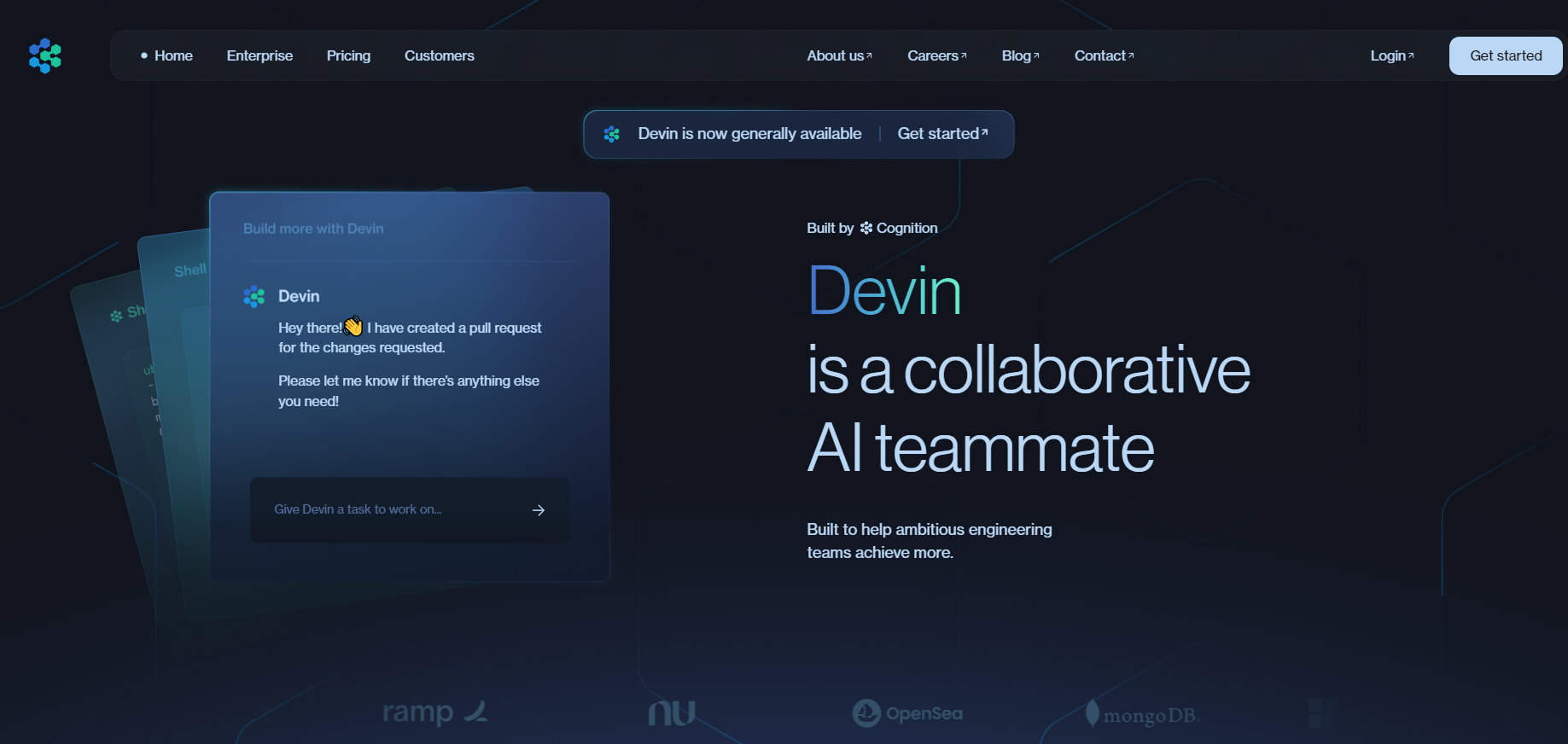The height and width of the screenshot is (744, 1568).
Task: Click the Nu logo
Action: tap(672, 712)
